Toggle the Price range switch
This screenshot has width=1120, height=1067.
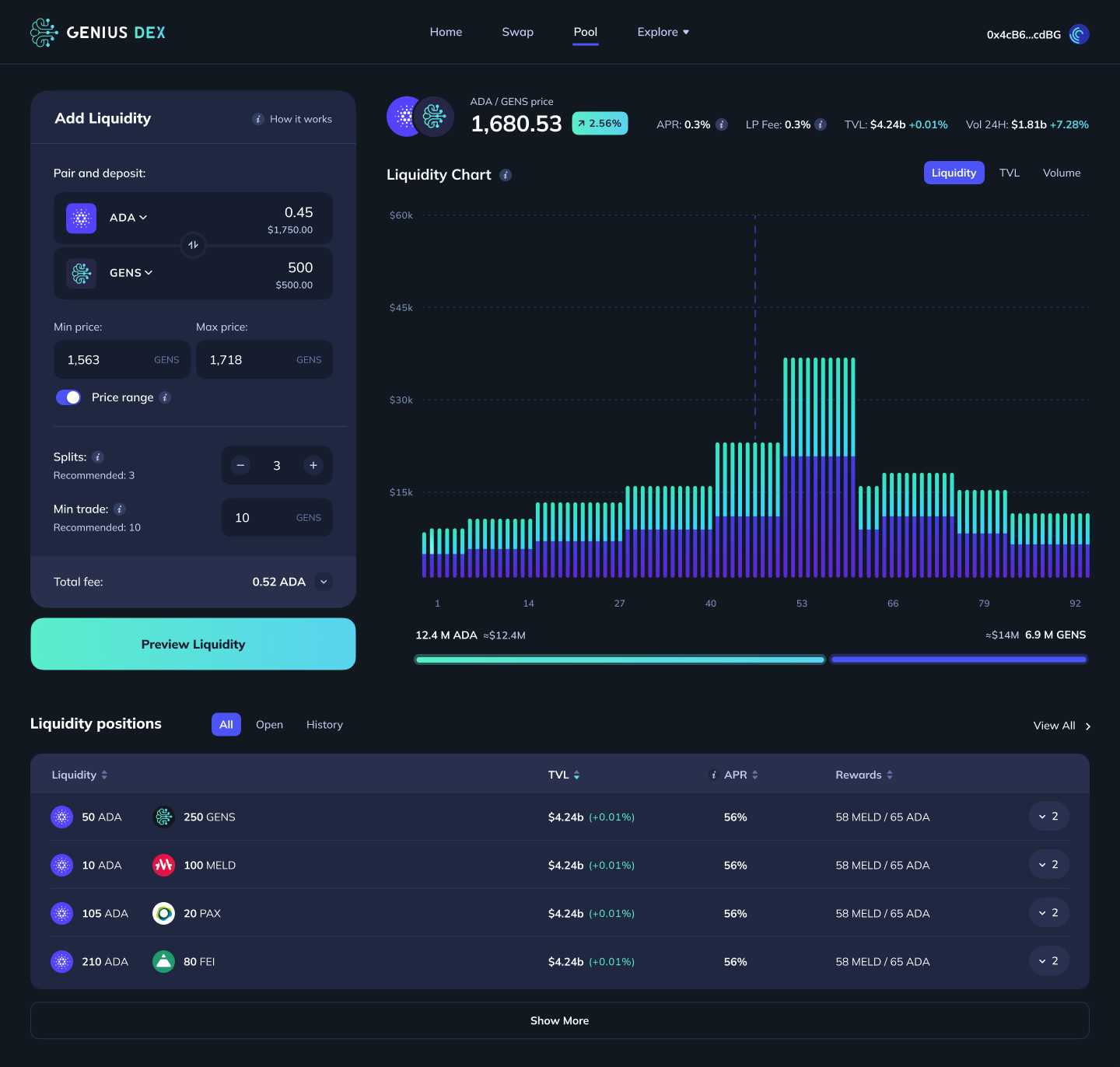point(68,397)
